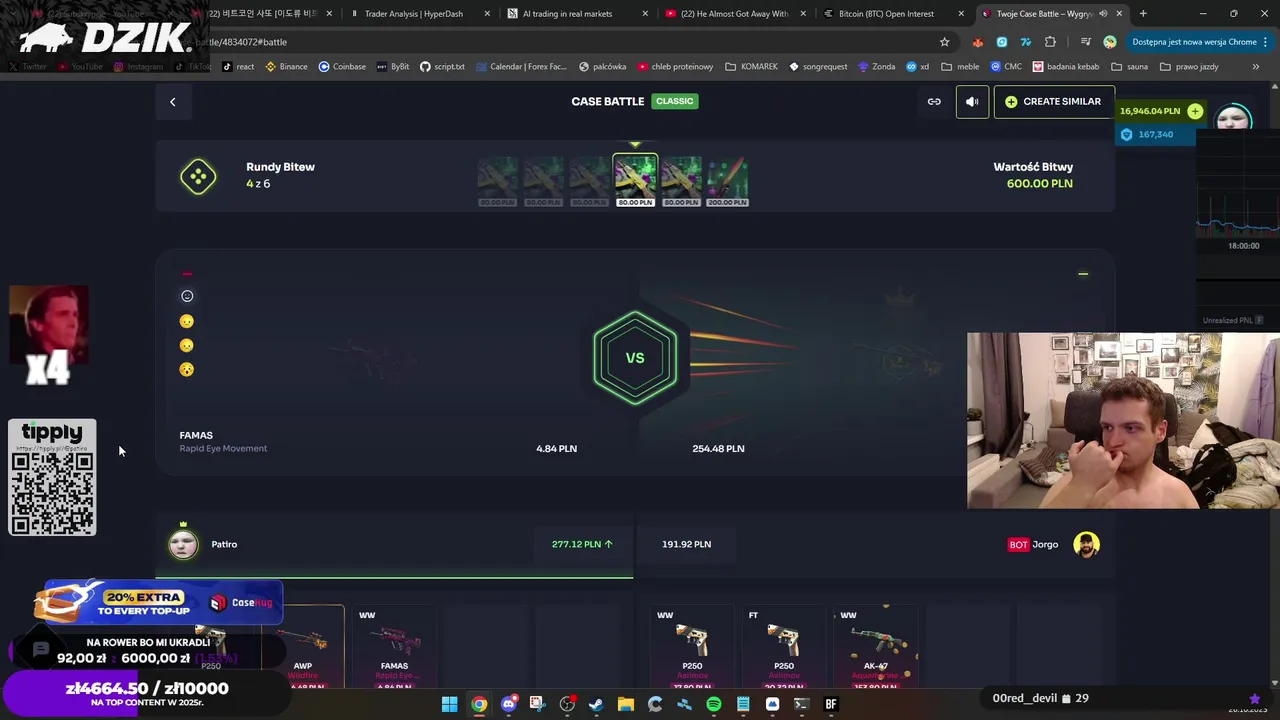Open the script.txt bookmark

[x=442, y=67]
